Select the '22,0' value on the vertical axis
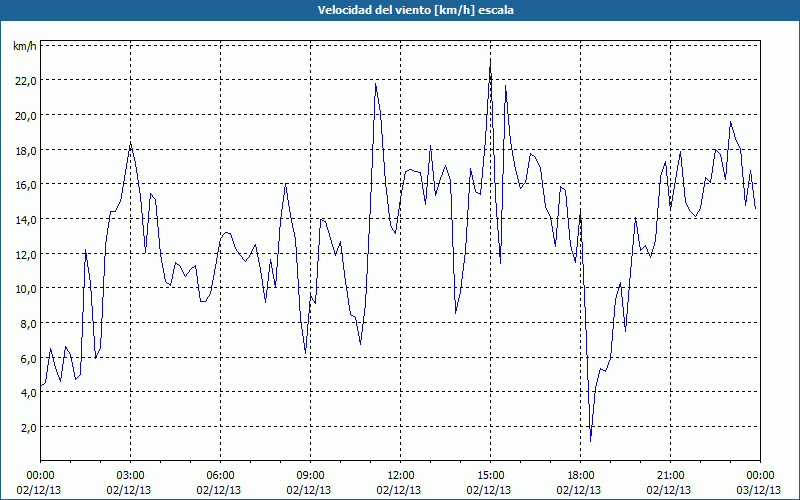This screenshot has width=800, height=500. [27, 81]
